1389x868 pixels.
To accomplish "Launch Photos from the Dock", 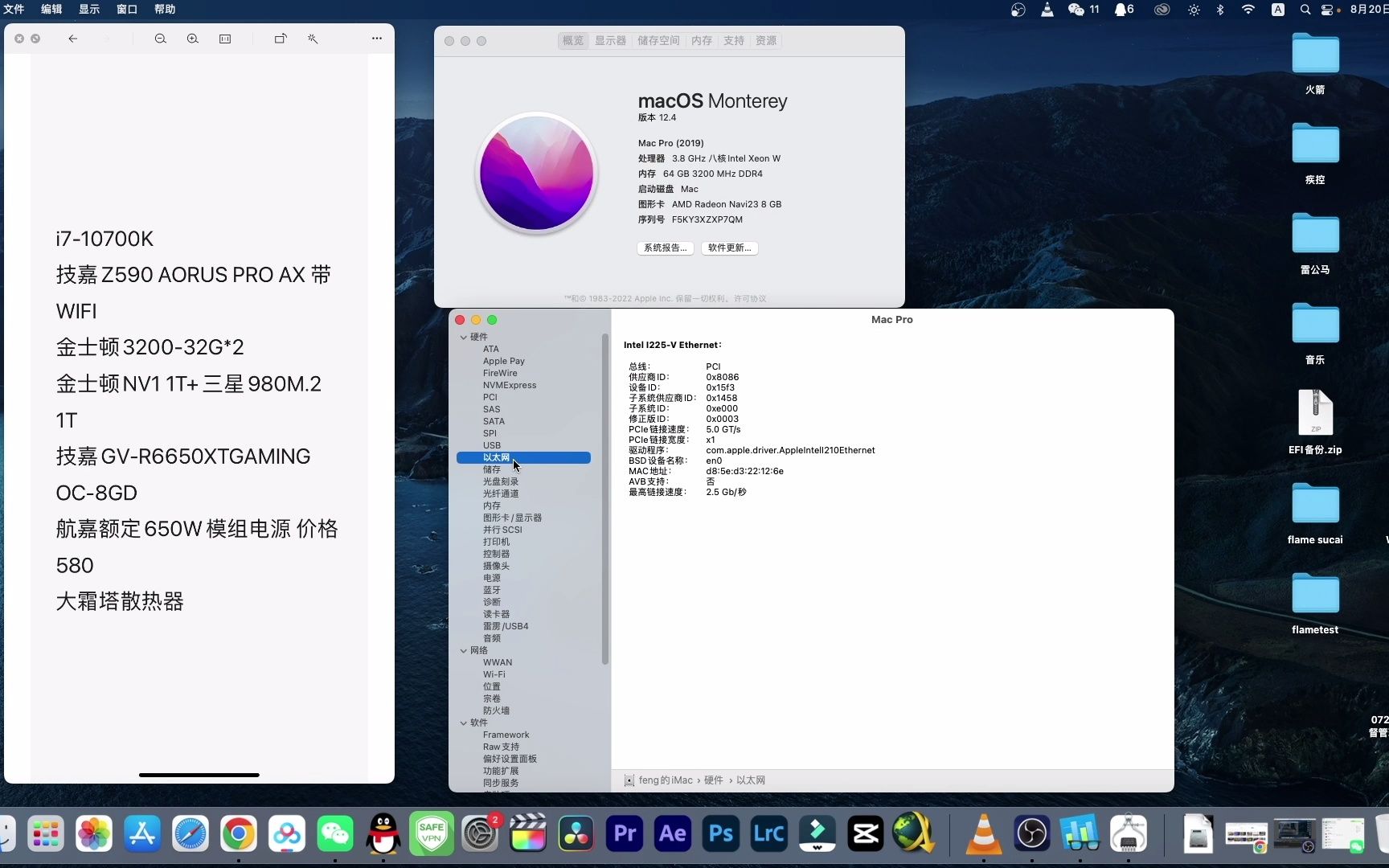I will click(x=94, y=834).
